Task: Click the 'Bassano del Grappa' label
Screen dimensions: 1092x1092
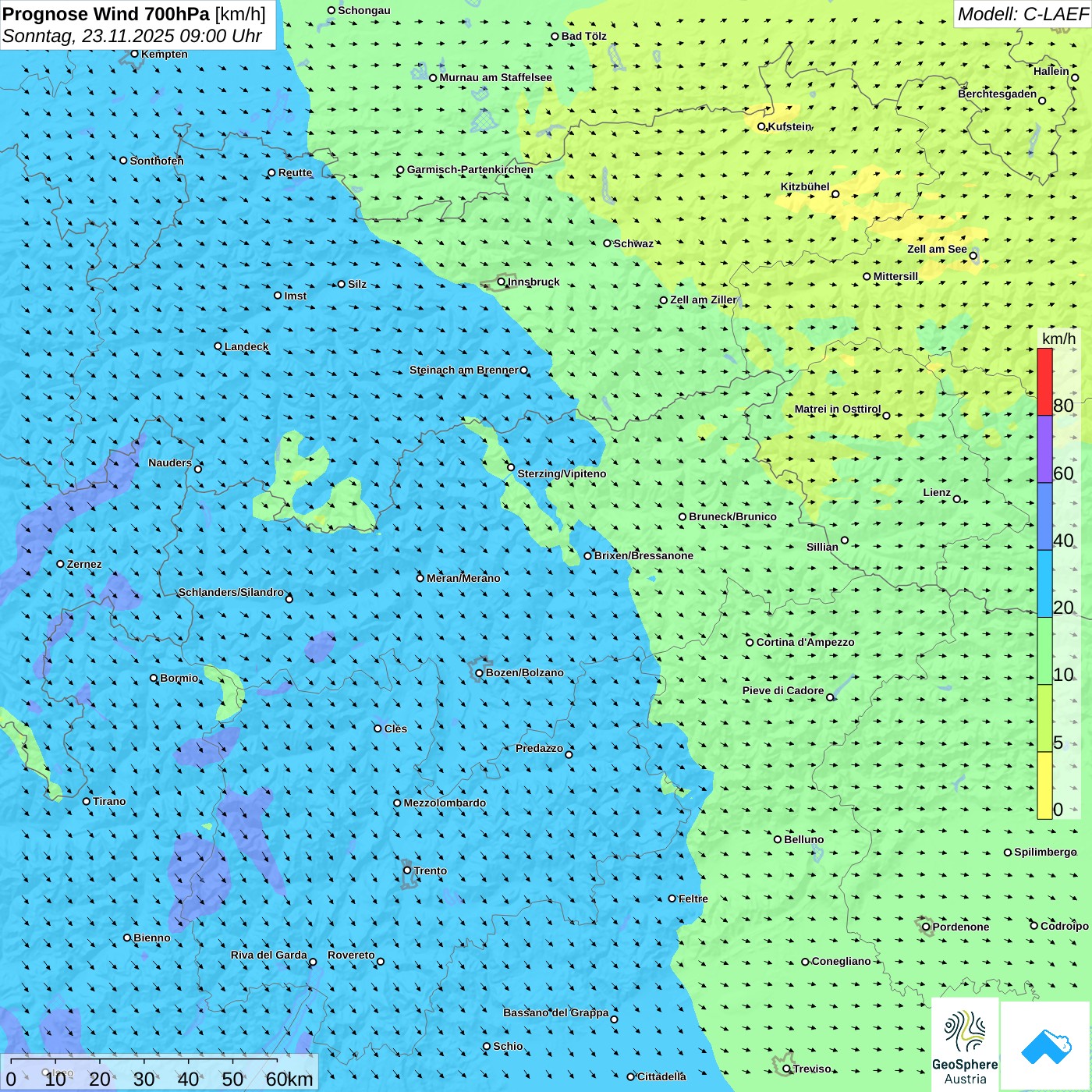Action: (555, 1012)
